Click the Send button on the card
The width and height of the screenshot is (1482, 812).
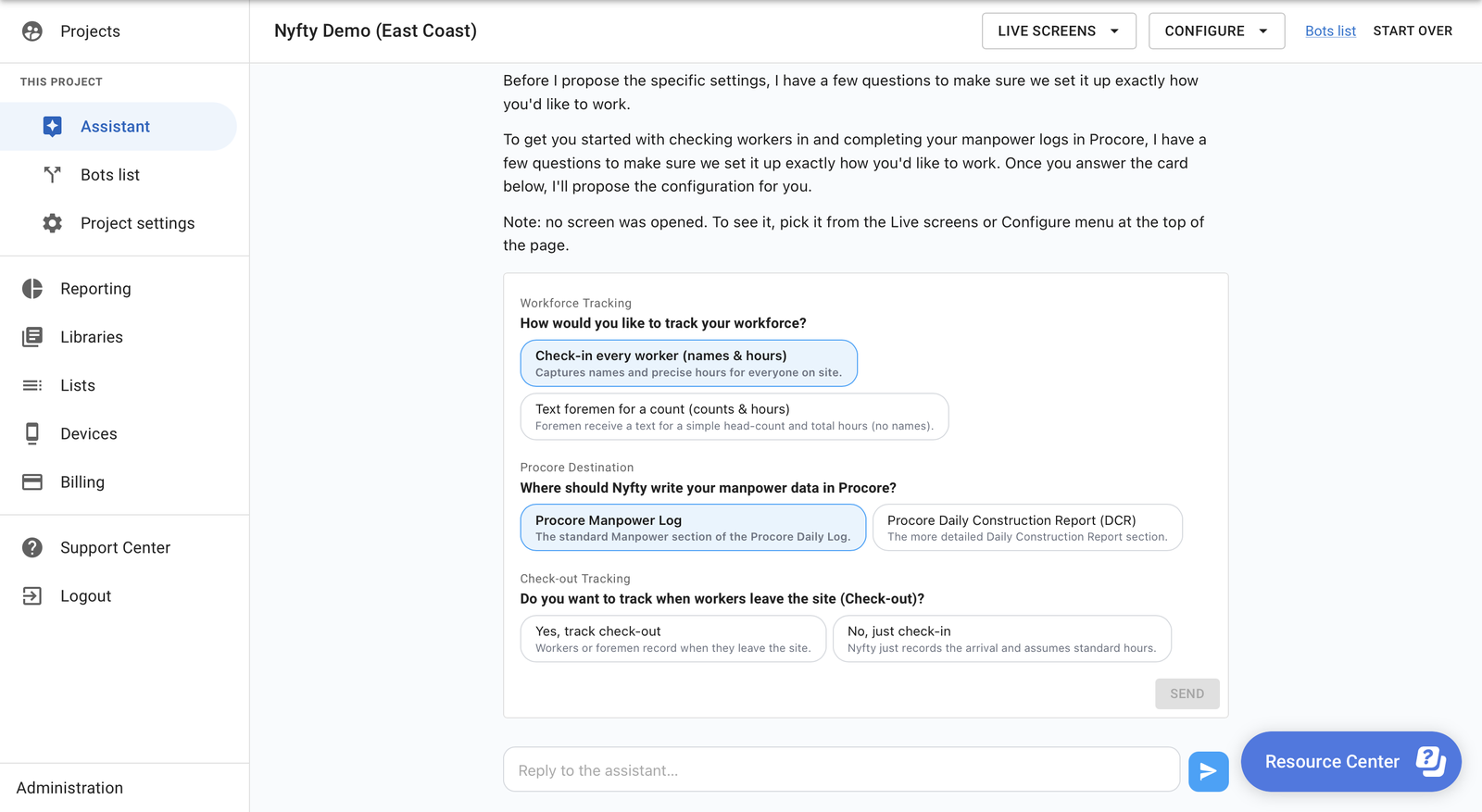tap(1187, 693)
